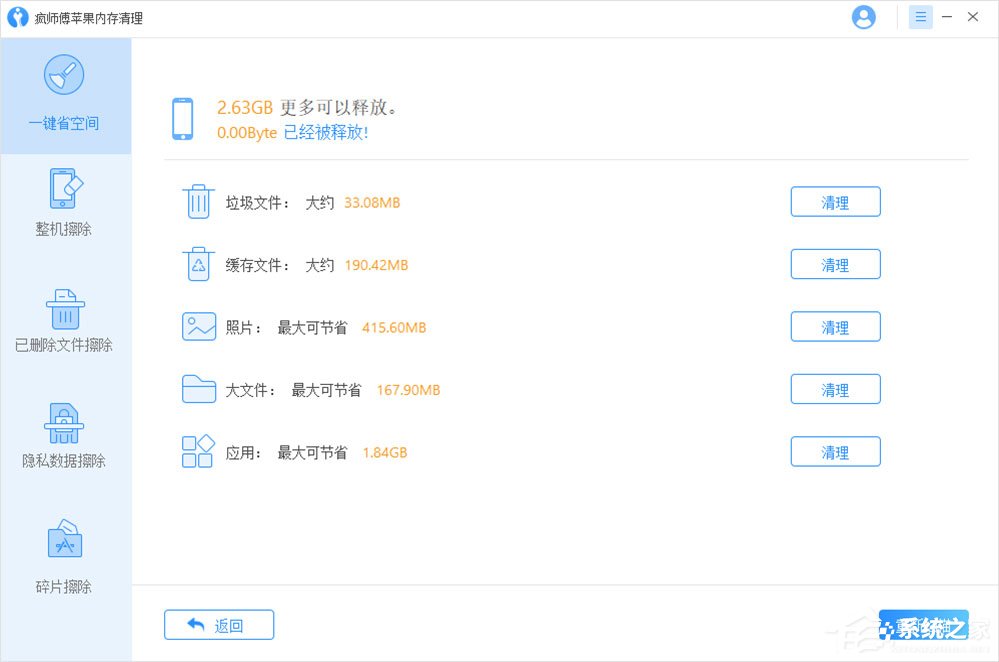
Task: Clean 垃圾文件 with its 清理 button
Action: point(835,201)
